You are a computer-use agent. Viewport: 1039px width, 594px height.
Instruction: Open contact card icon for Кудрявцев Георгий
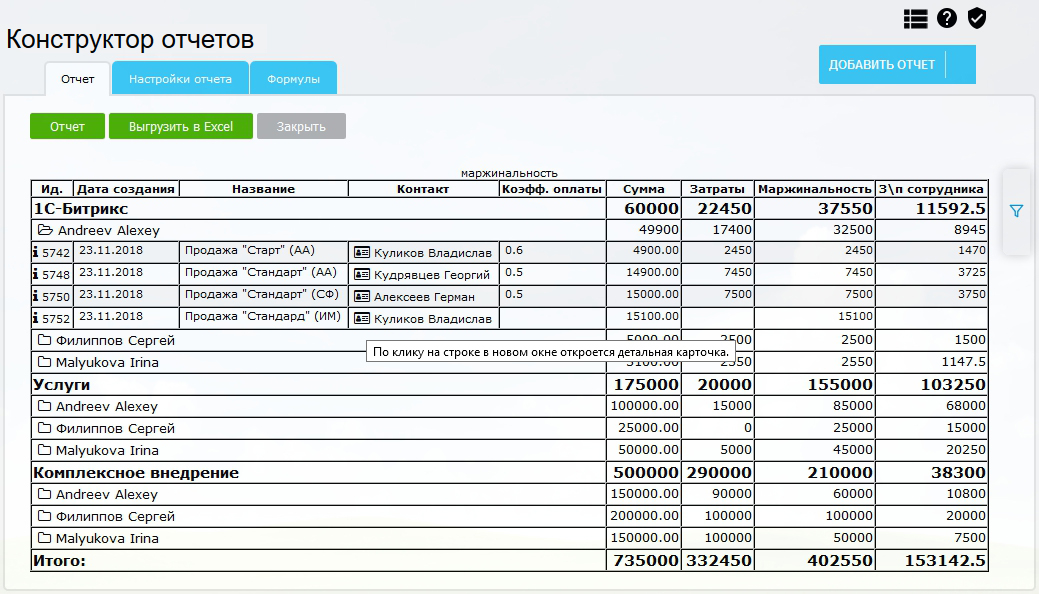click(x=362, y=275)
